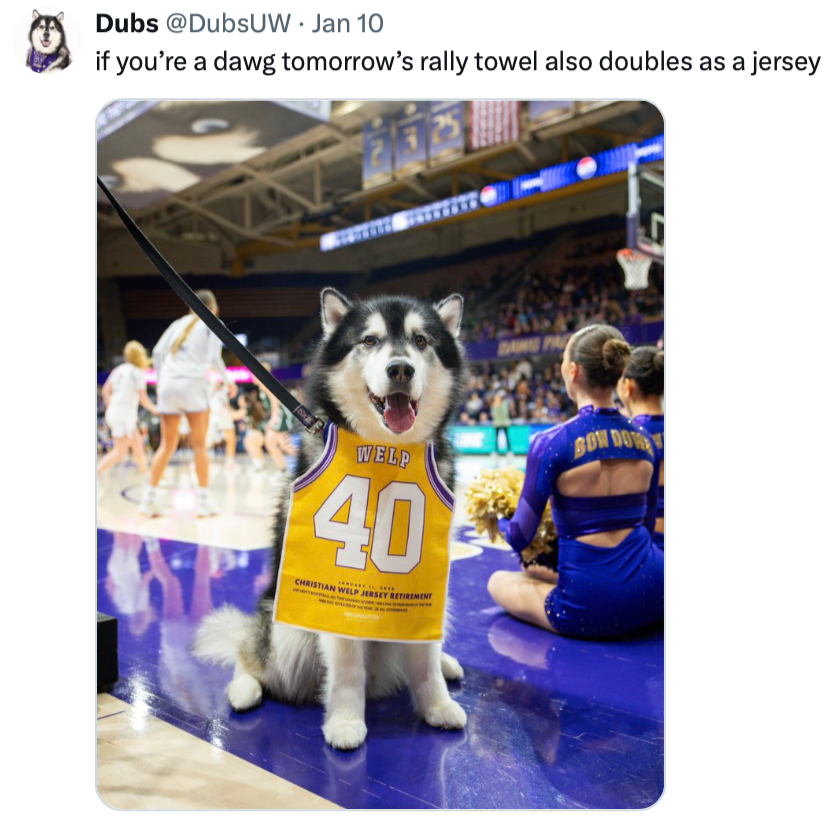Screen dimensions: 840x828
Task: Click the American flag hanging from ceiling
Action: click(x=494, y=124)
